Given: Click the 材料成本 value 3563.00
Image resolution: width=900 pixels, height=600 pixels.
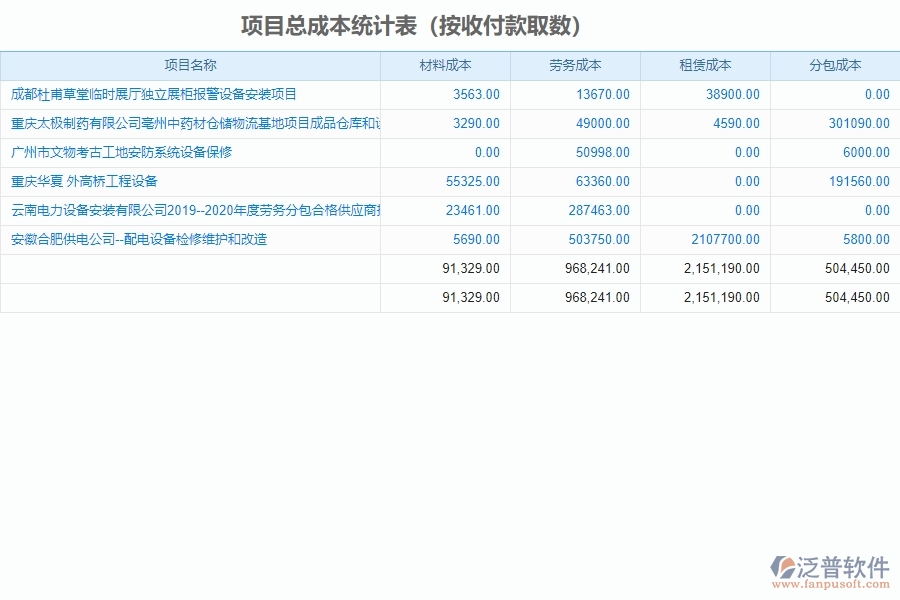Looking at the screenshot, I should [477, 94].
